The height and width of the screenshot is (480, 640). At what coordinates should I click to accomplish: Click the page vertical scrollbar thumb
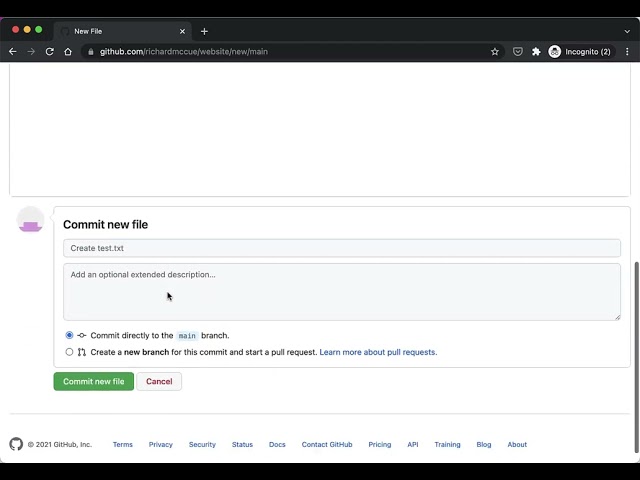click(x=636, y=357)
